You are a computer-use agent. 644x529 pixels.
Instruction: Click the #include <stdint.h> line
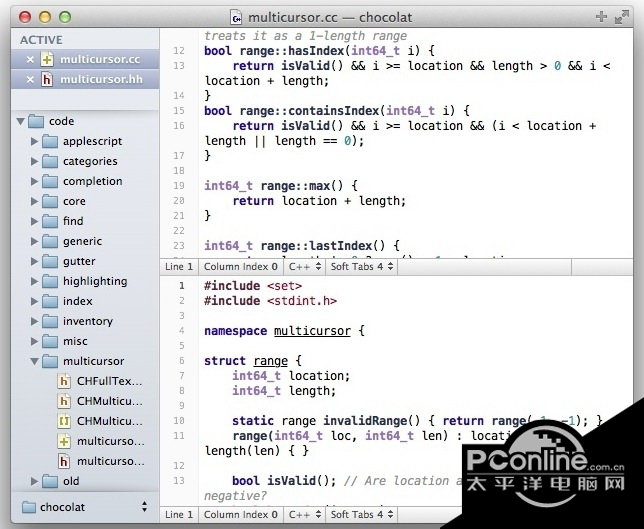[x=270, y=301]
